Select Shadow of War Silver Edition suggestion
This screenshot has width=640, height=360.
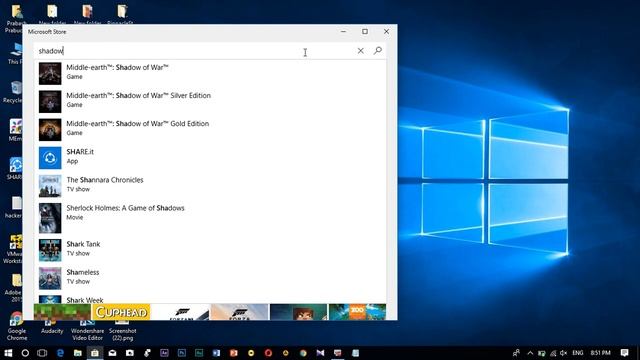coord(210,101)
